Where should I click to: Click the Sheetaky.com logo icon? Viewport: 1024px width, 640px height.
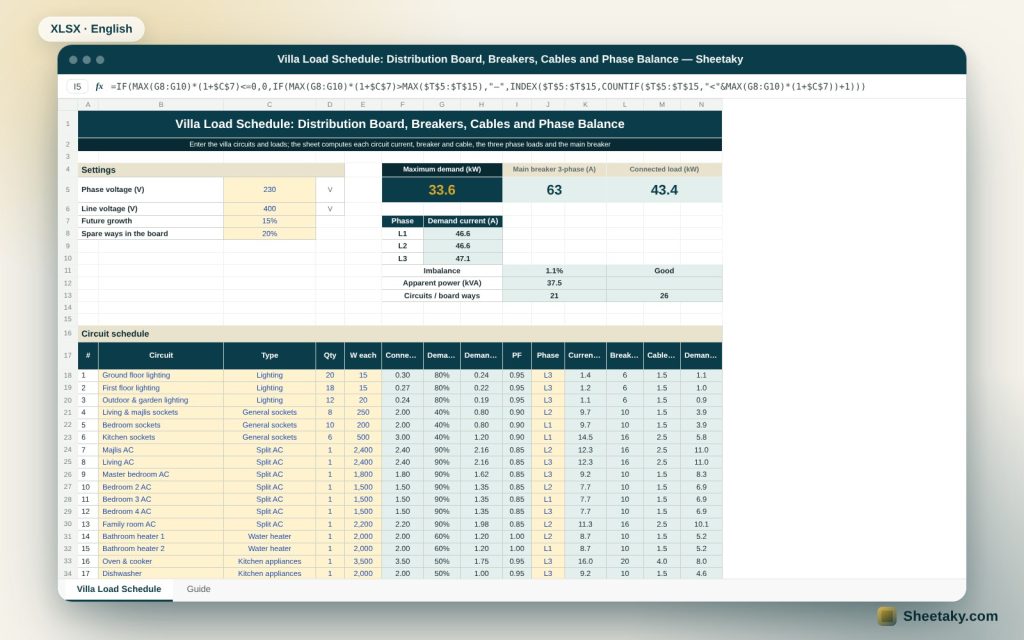(x=886, y=616)
